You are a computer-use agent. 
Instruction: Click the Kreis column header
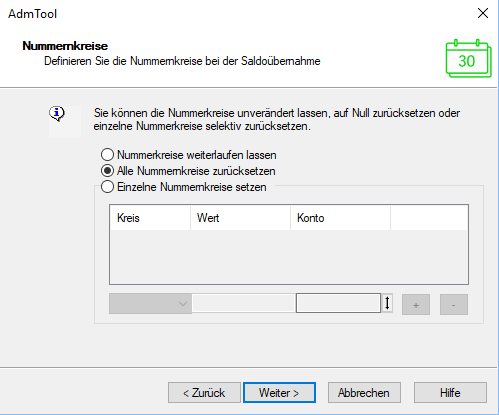tap(150, 218)
